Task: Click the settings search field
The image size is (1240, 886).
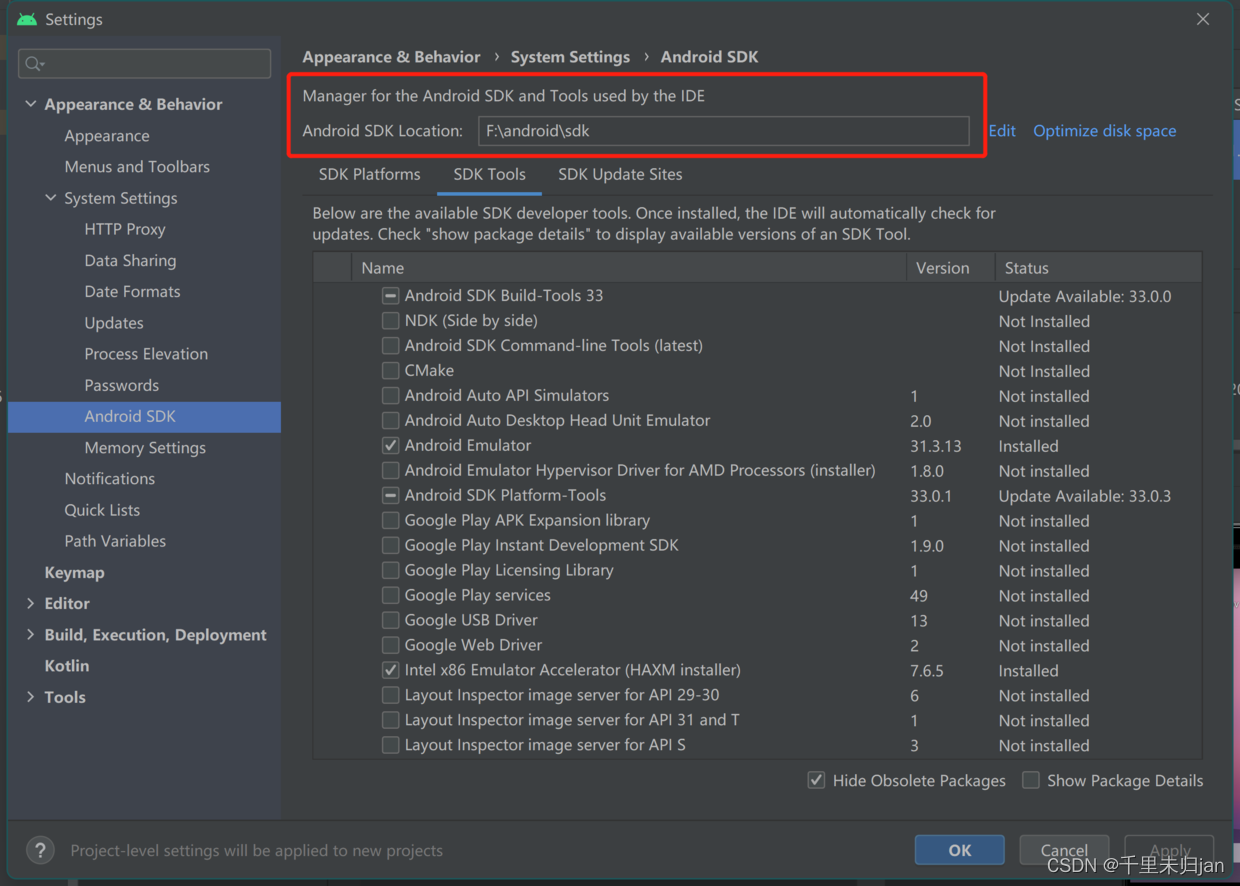Action: [x=144, y=64]
